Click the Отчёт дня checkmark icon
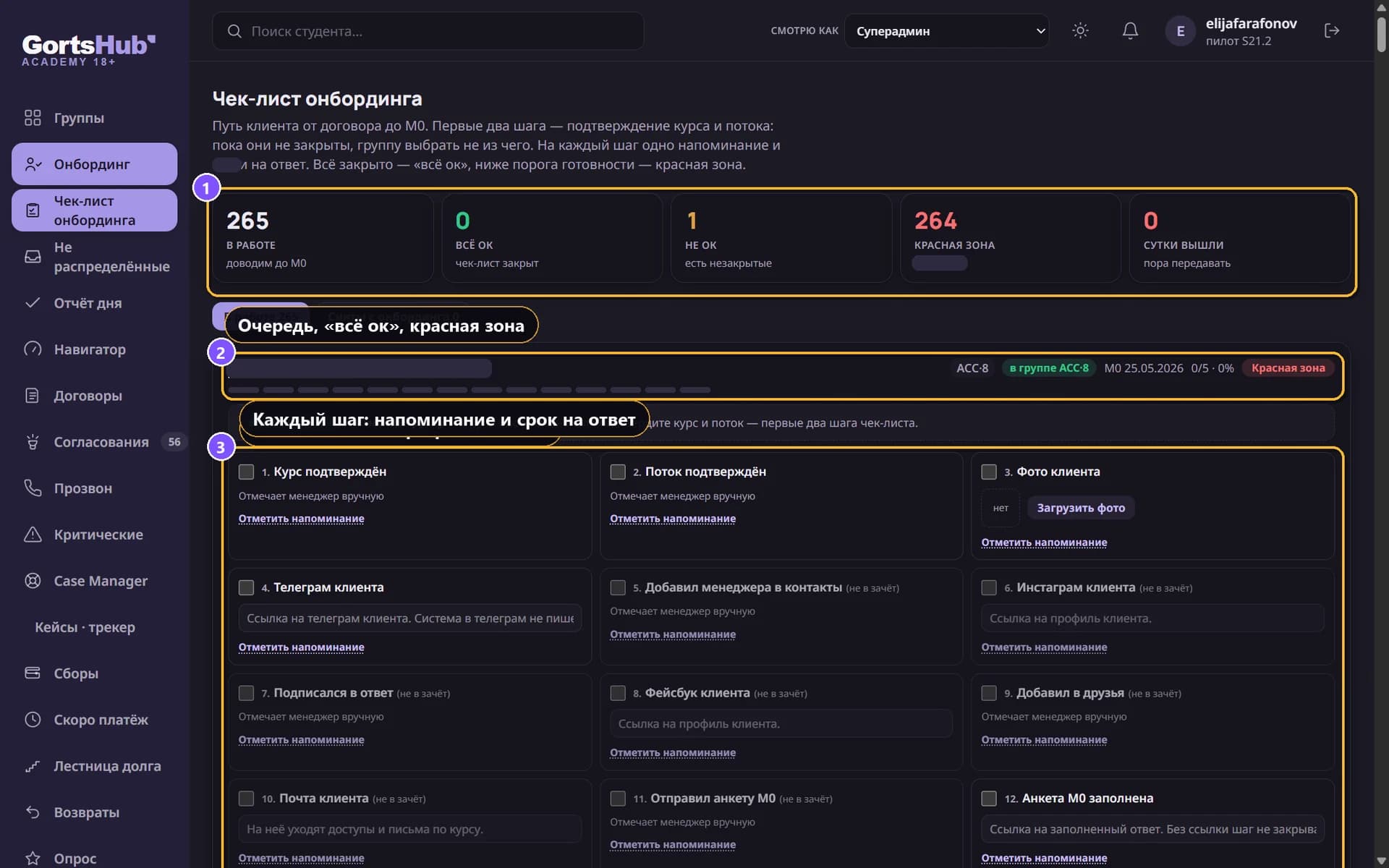This screenshot has width=1389, height=868. click(33, 303)
